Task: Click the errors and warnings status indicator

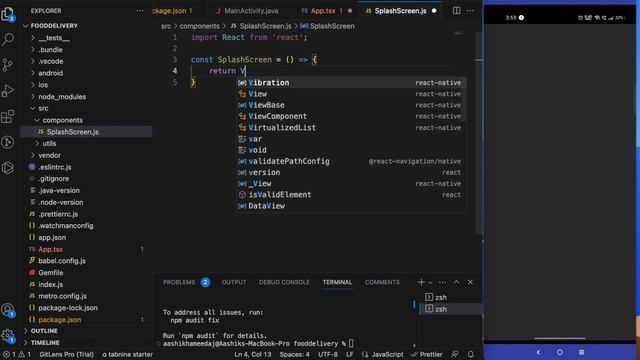Action: pos(17,354)
